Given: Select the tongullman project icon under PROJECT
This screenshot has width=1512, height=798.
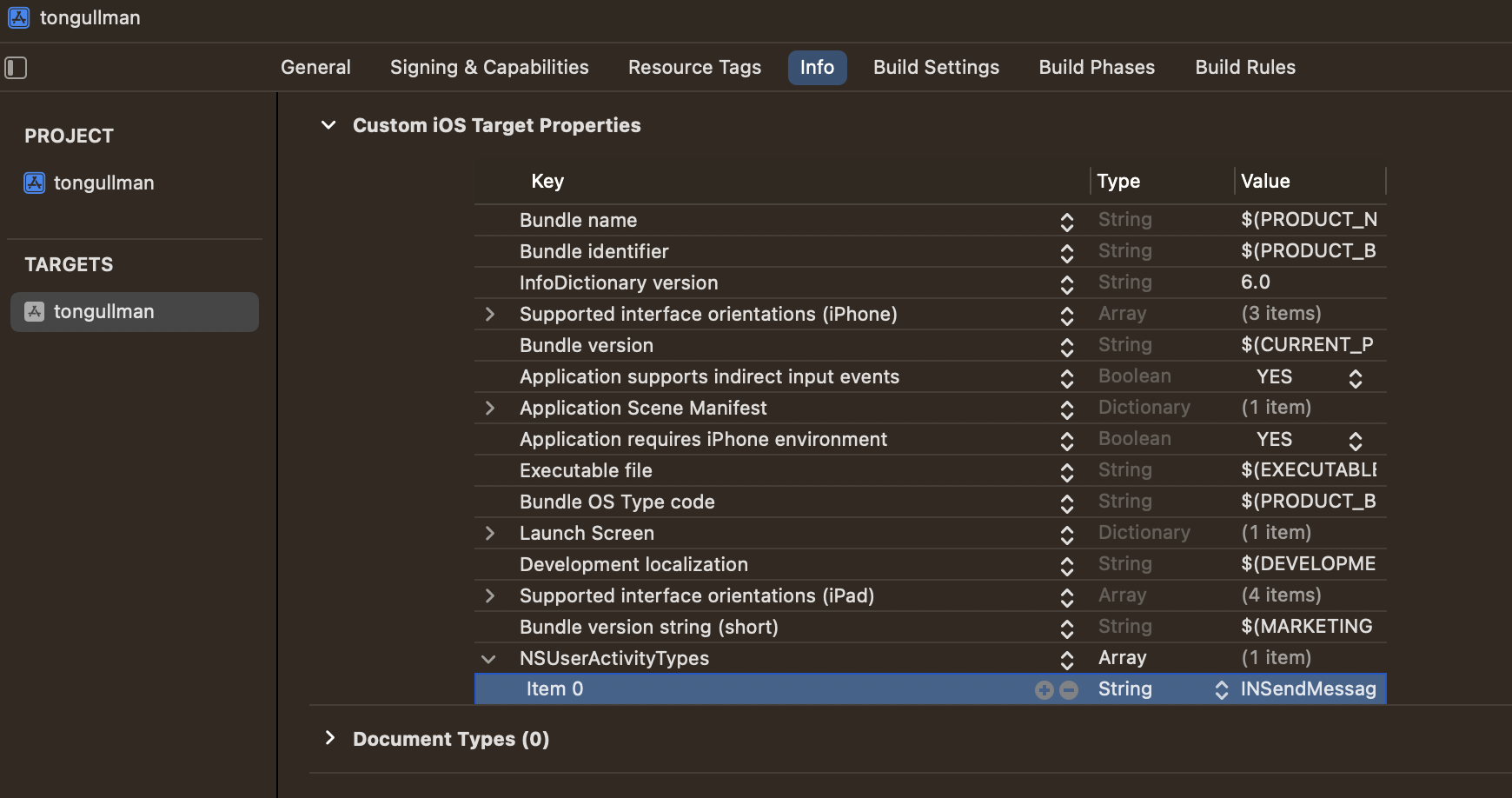Looking at the screenshot, I should (x=34, y=183).
